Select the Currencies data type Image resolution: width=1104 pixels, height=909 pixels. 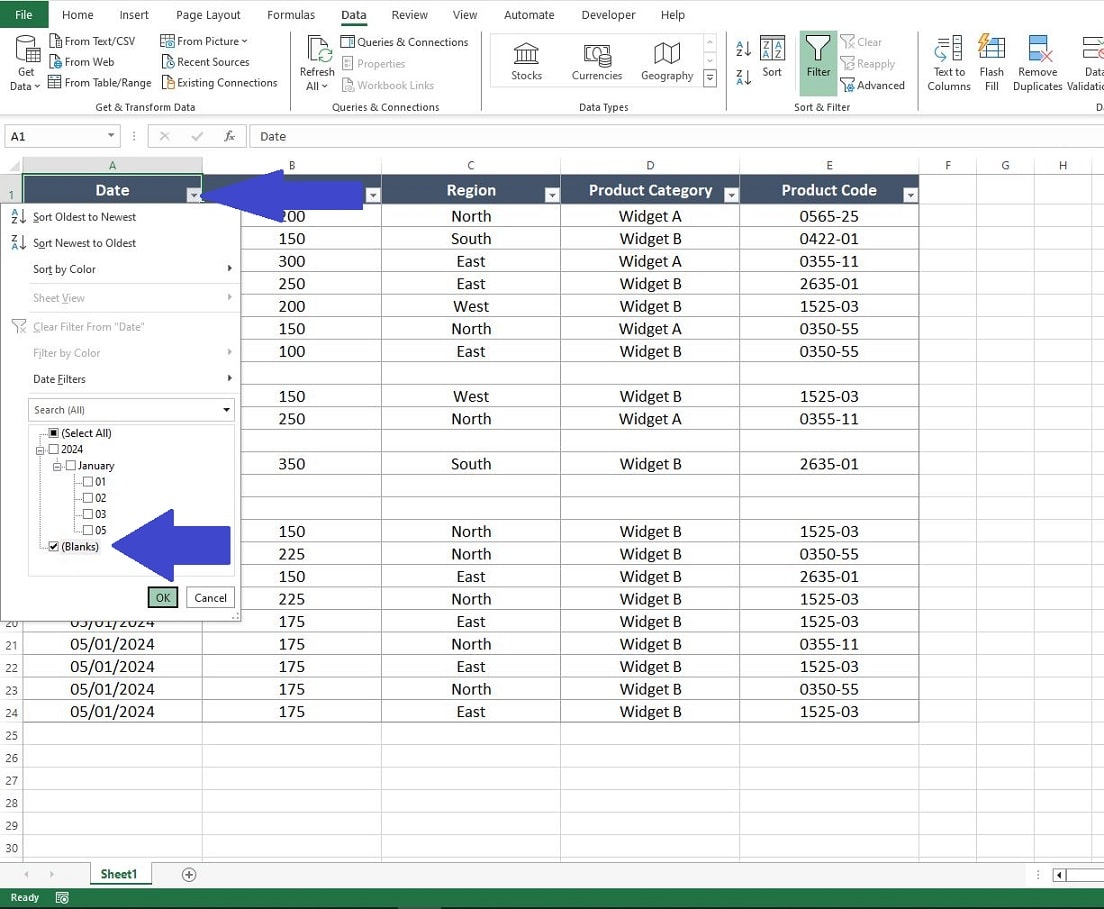[597, 62]
